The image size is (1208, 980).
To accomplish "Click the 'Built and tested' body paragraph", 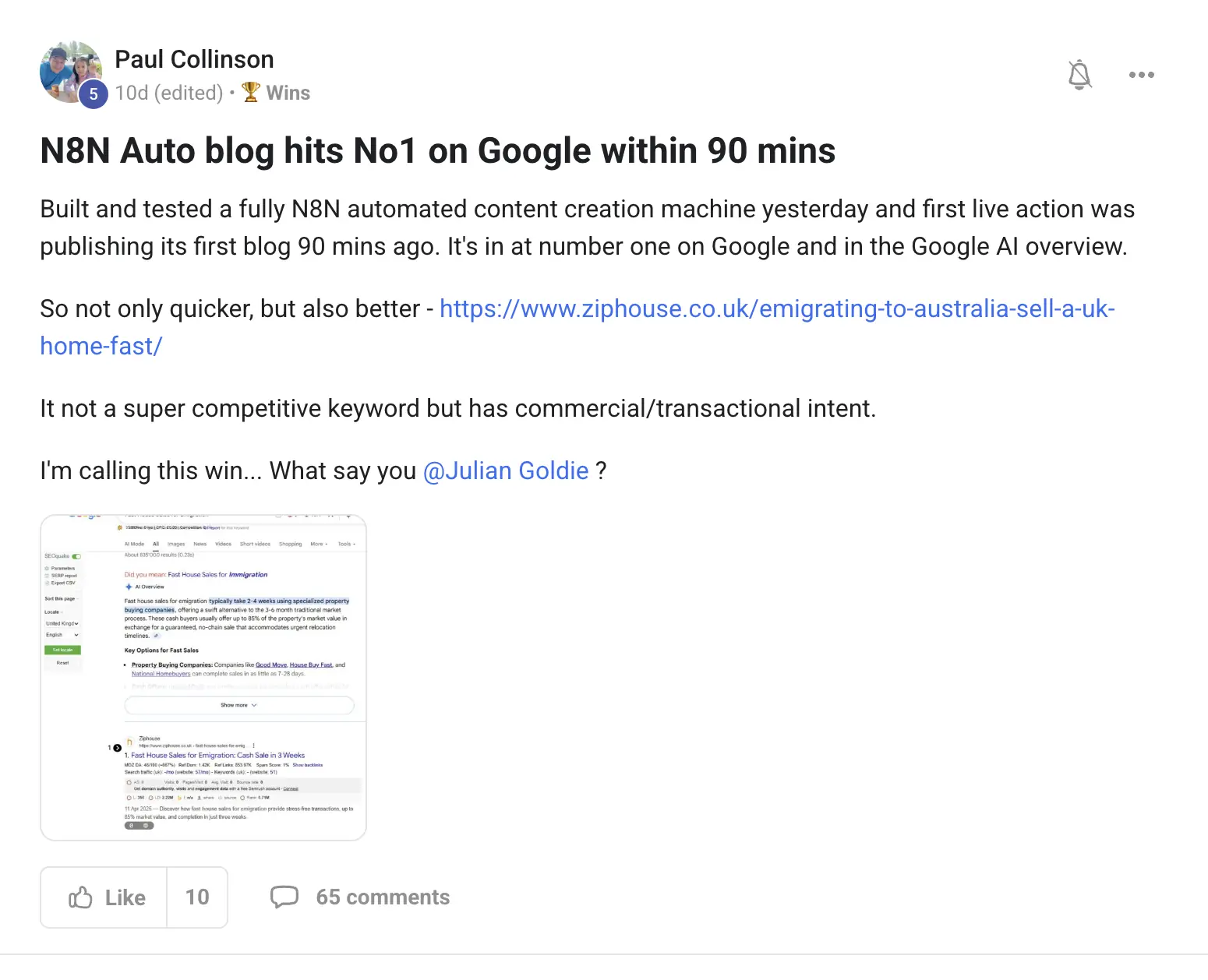I will point(588,227).
